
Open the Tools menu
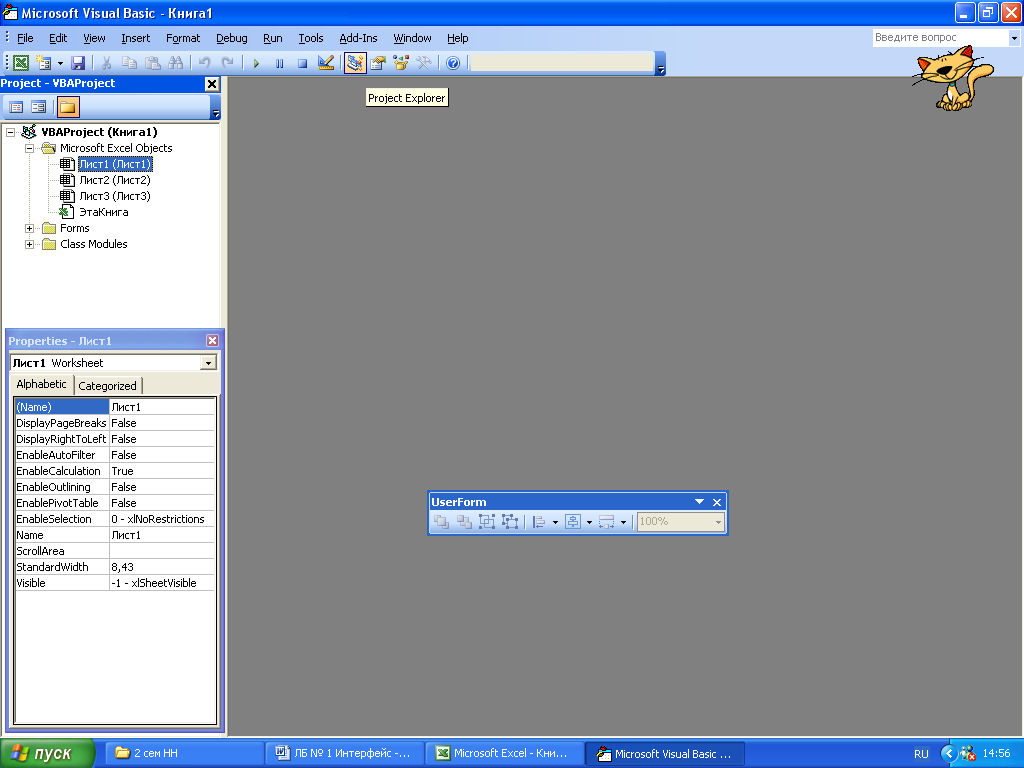point(311,38)
